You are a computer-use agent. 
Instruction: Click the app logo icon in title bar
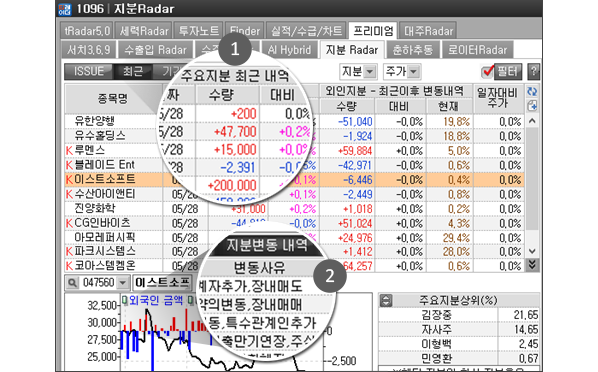tap(65, 9)
